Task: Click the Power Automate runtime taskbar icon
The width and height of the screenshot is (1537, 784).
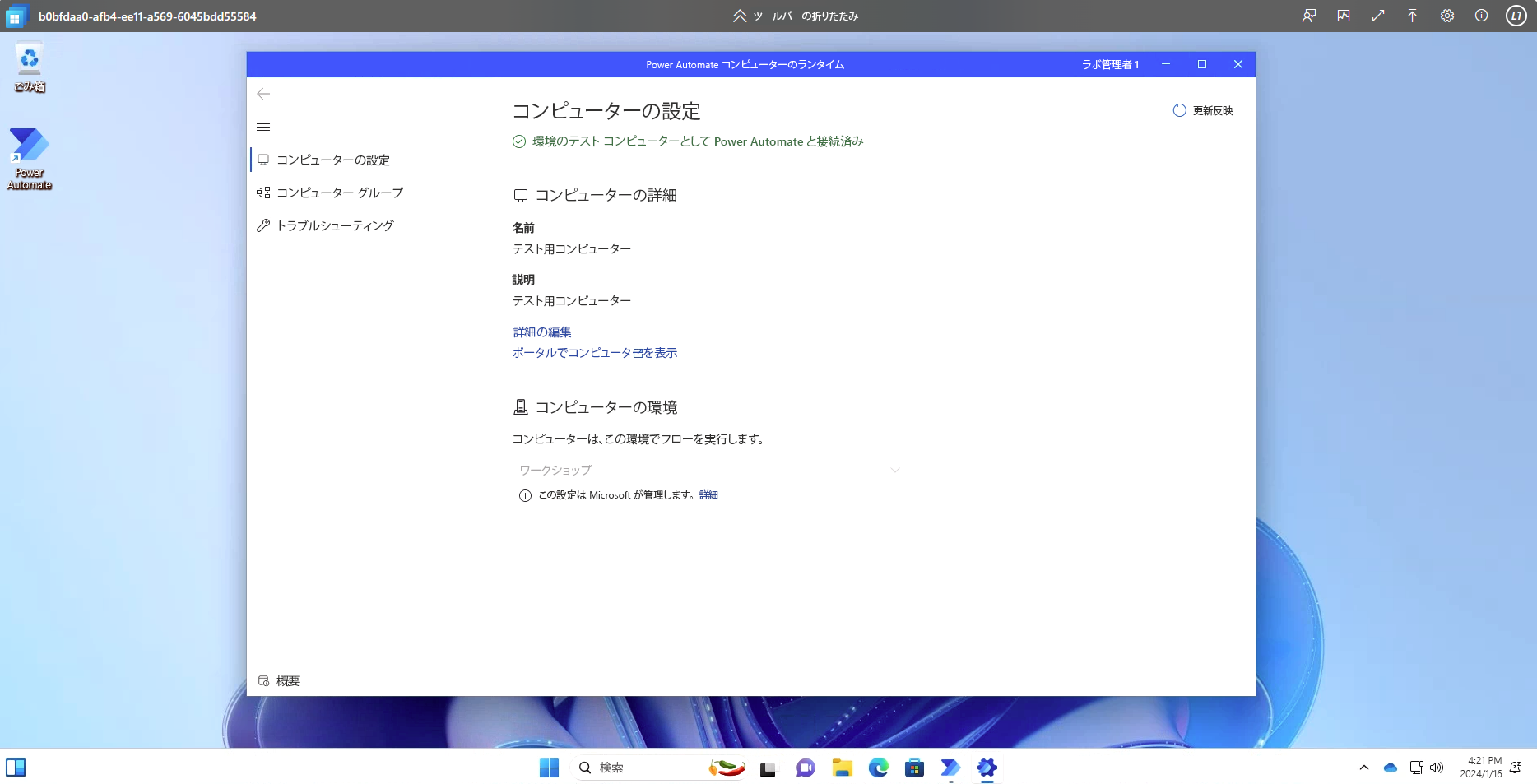Action: coord(987,768)
